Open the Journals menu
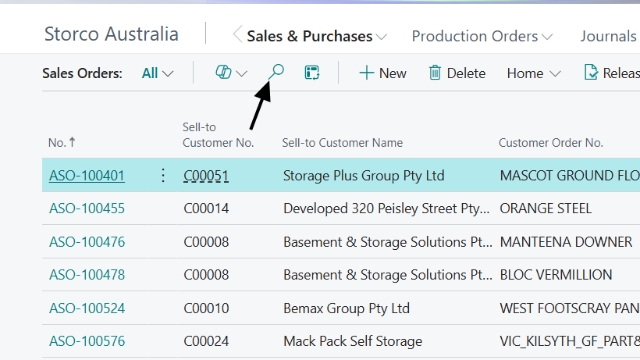 608,36
